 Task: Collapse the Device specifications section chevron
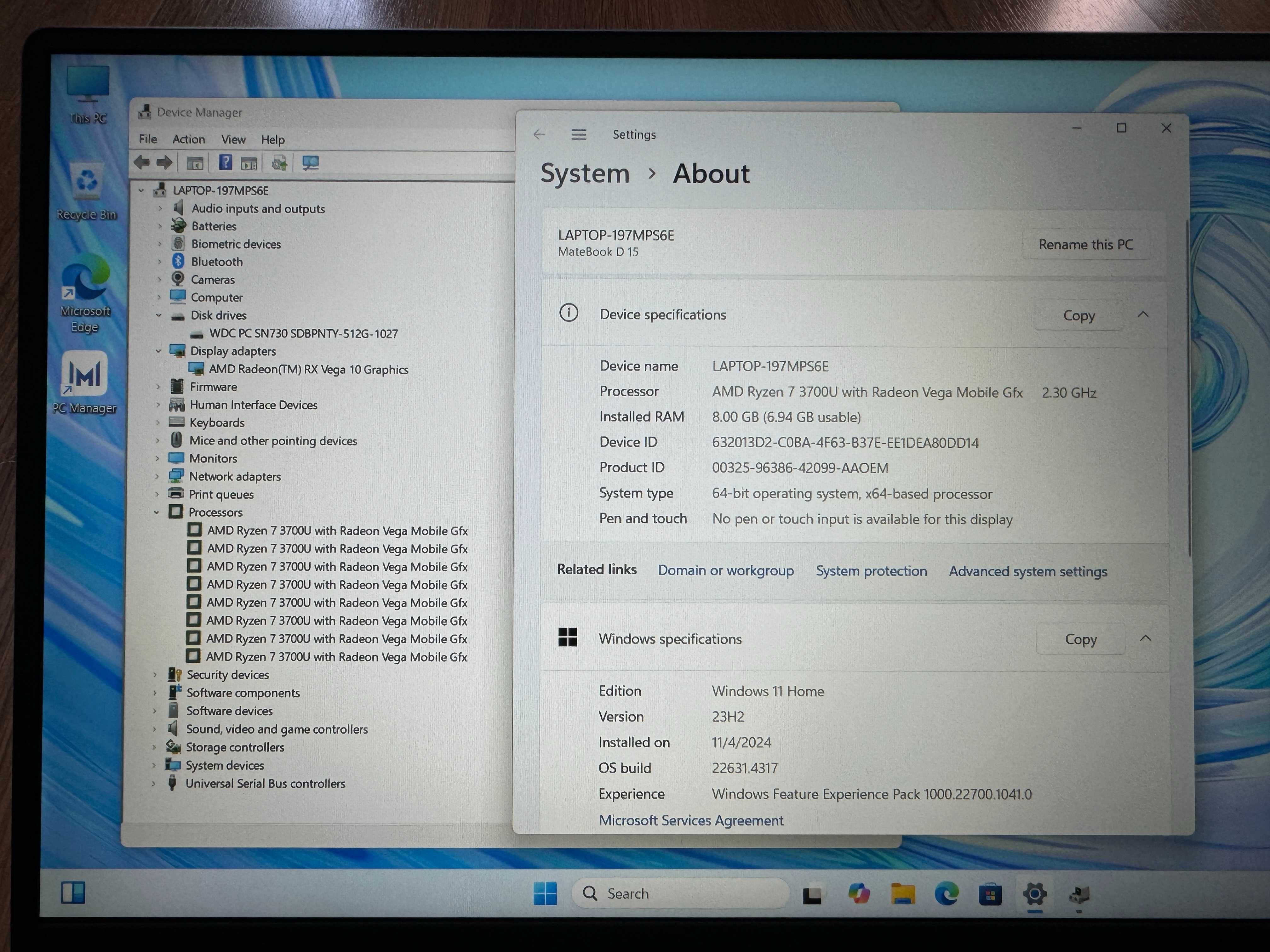pos(1143,314)
